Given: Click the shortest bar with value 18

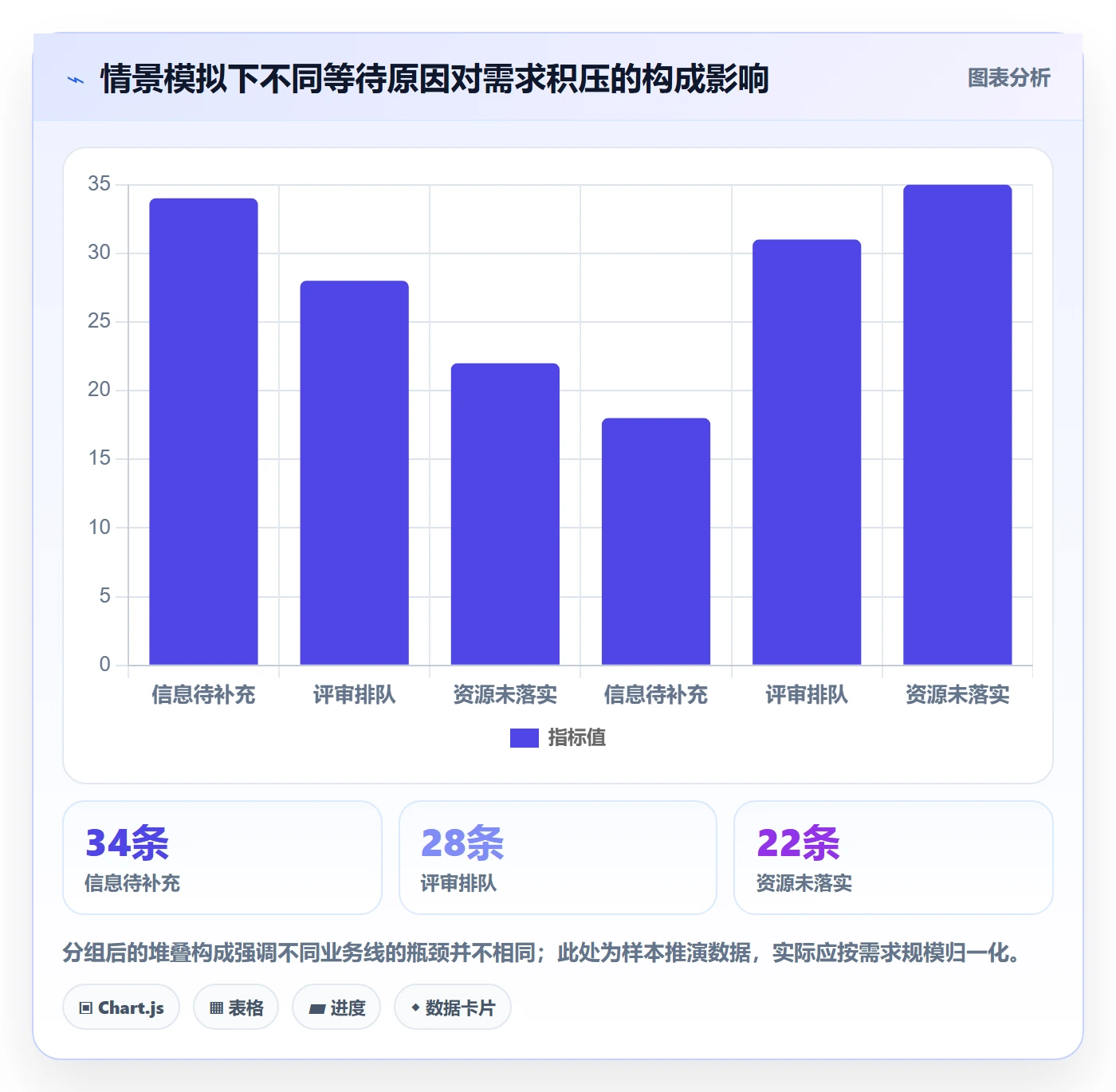Looking at the screenshot, I should point(656,541).
